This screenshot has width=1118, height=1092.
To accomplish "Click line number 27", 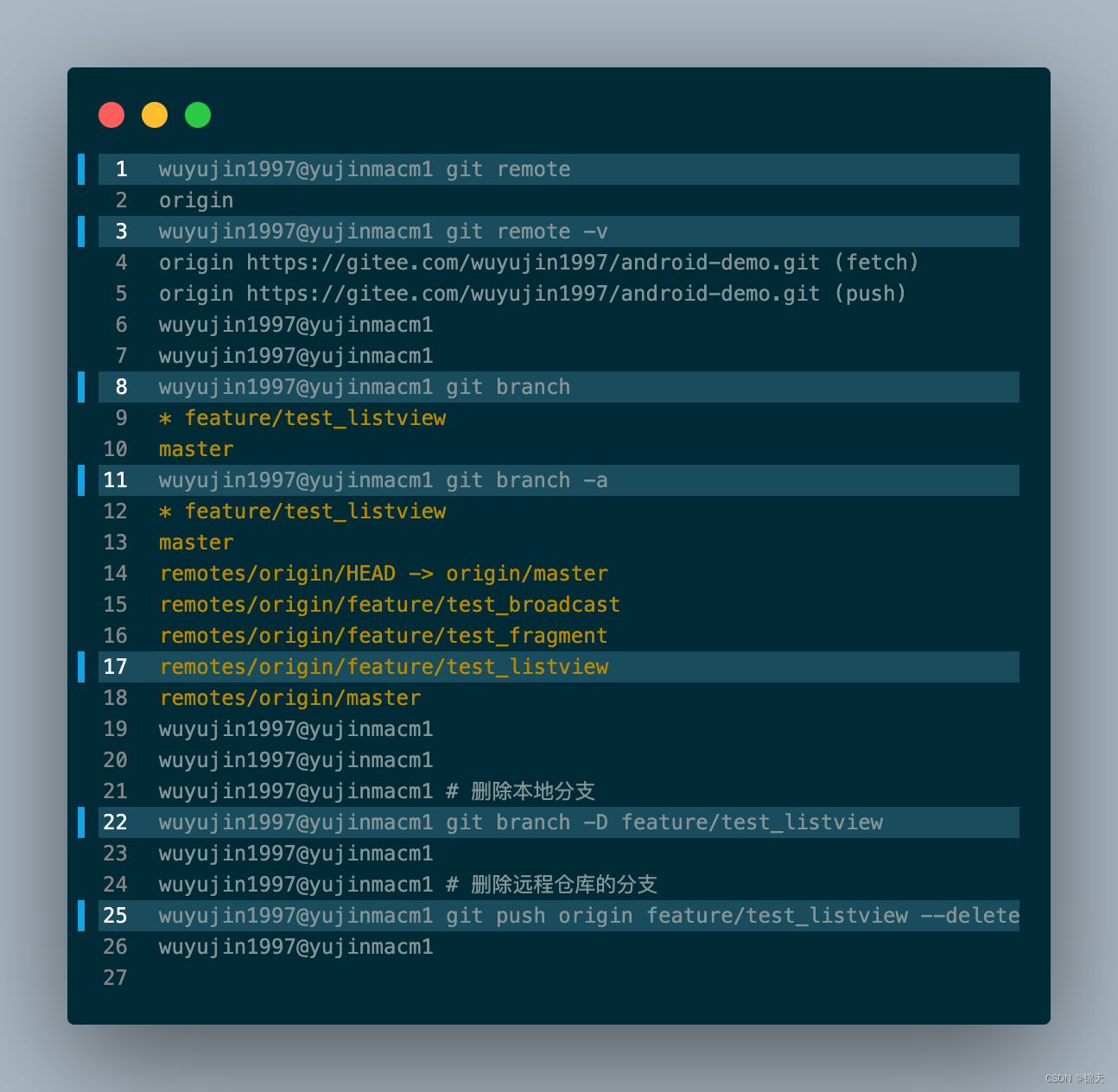I will 115,978.
